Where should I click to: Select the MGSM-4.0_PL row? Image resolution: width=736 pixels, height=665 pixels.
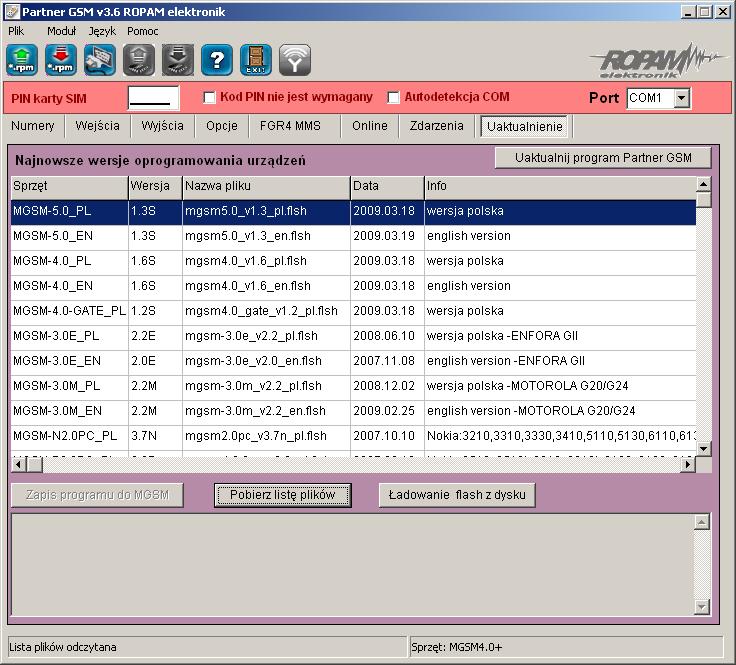[x=353, y=261]
